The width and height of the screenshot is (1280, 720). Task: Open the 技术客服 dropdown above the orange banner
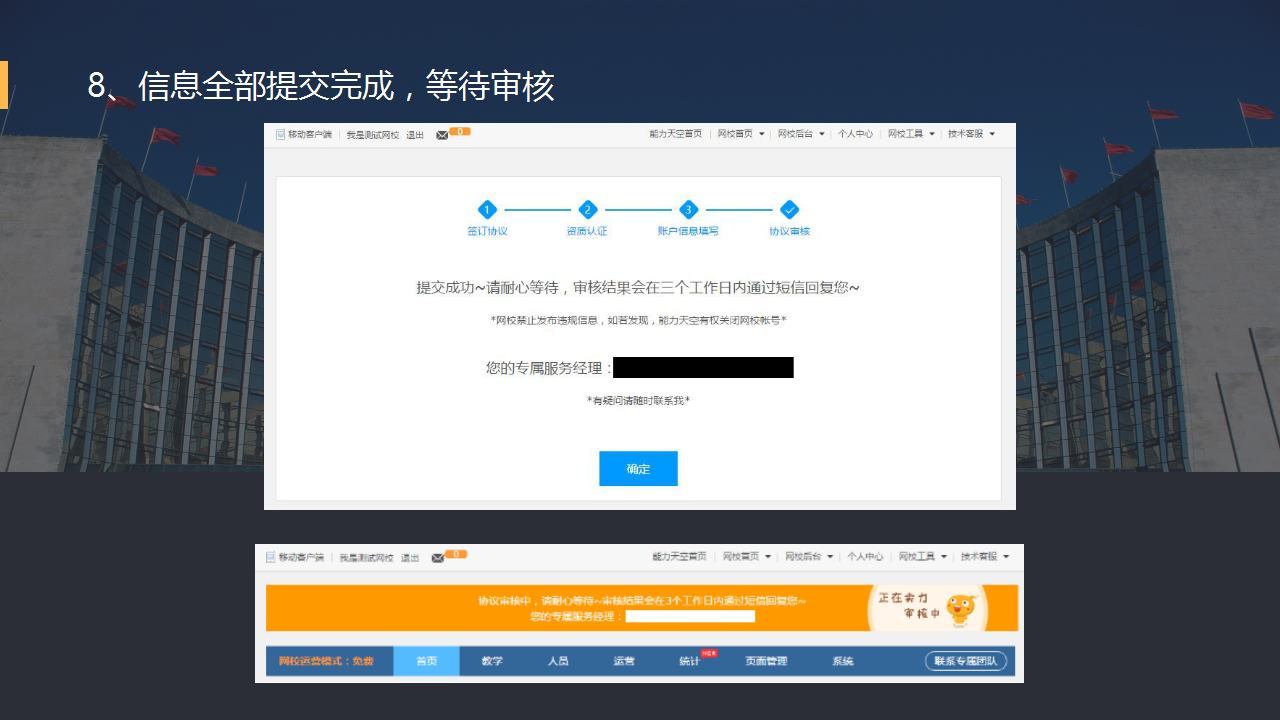pyautogui.click(x=985, y=556)
